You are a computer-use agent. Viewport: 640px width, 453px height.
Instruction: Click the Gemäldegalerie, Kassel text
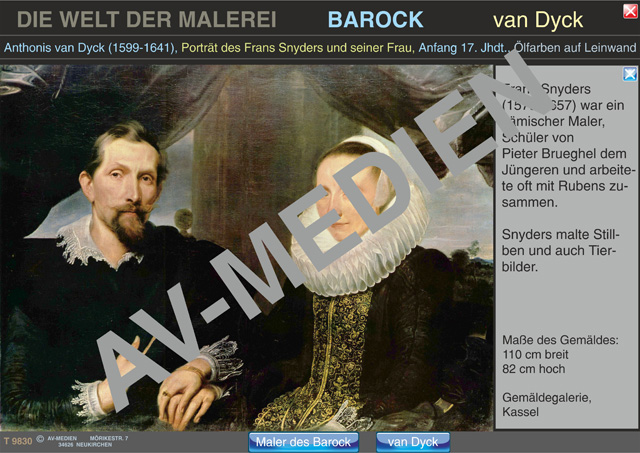point(547,404)
